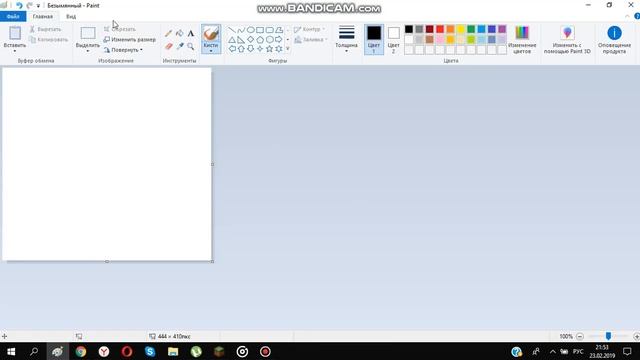
Task: Select the Fill with color bucket tool
Action: point(180,33)
